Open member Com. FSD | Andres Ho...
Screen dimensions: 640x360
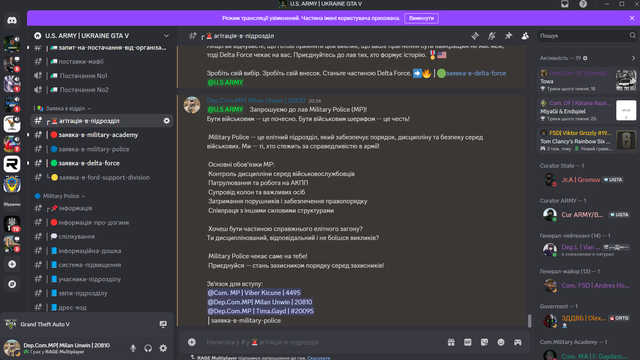(586, 285)
